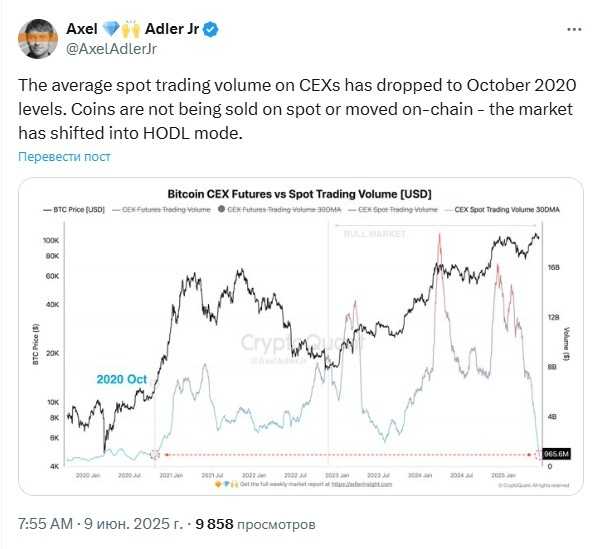
Task: Open Axel Adler Jr's profile avatar
Action: coord(38,38)
